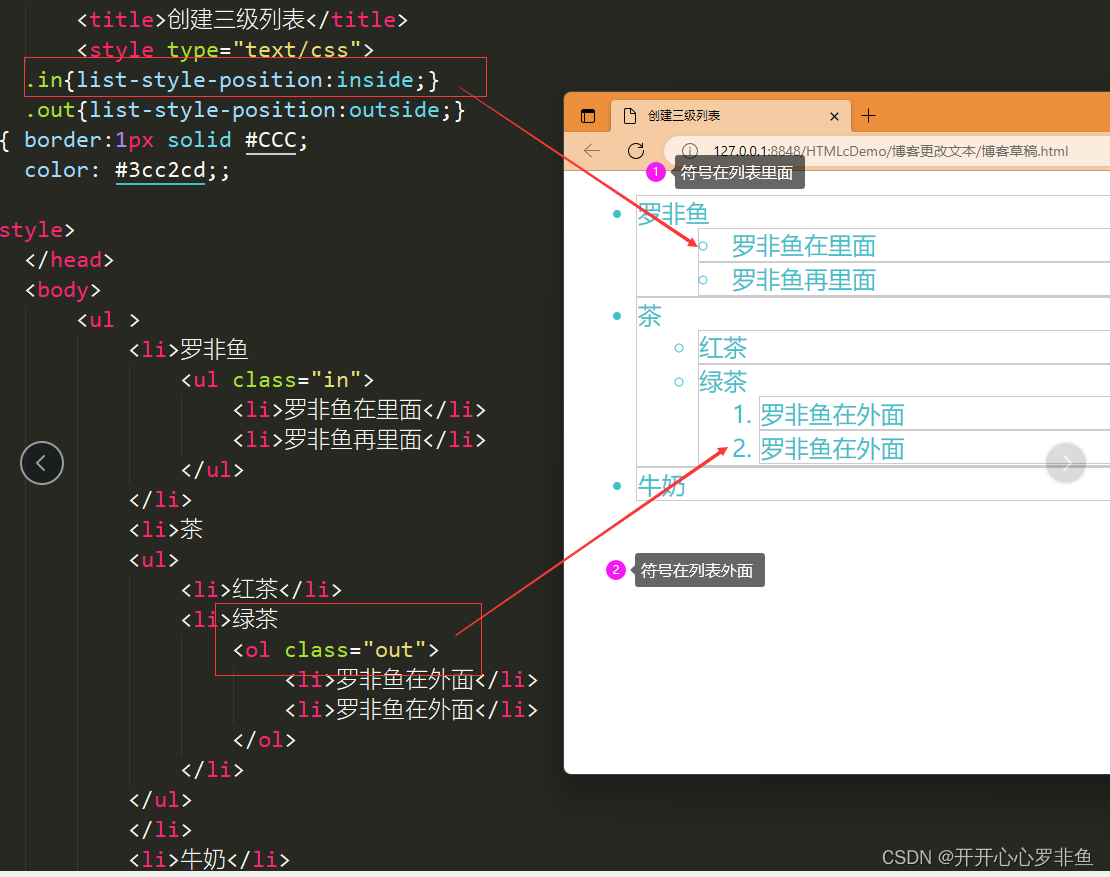Click the tab overview icon left of the tab
This screenshot has width=1110, height=877.
pos(588,114)
